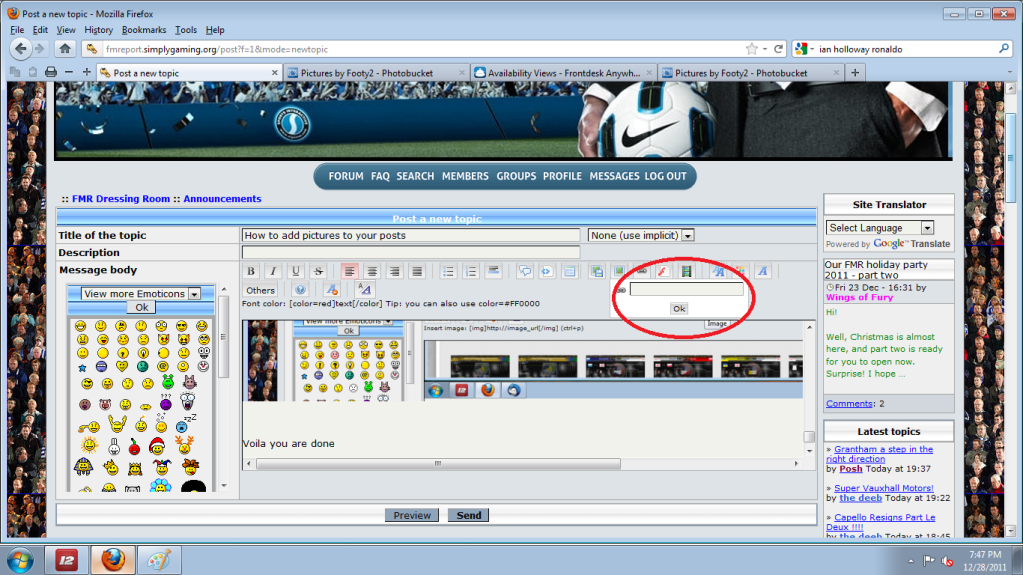Pick the Santa hat emoticon
The image size is (1023, 575).
(x=157, y=447)
